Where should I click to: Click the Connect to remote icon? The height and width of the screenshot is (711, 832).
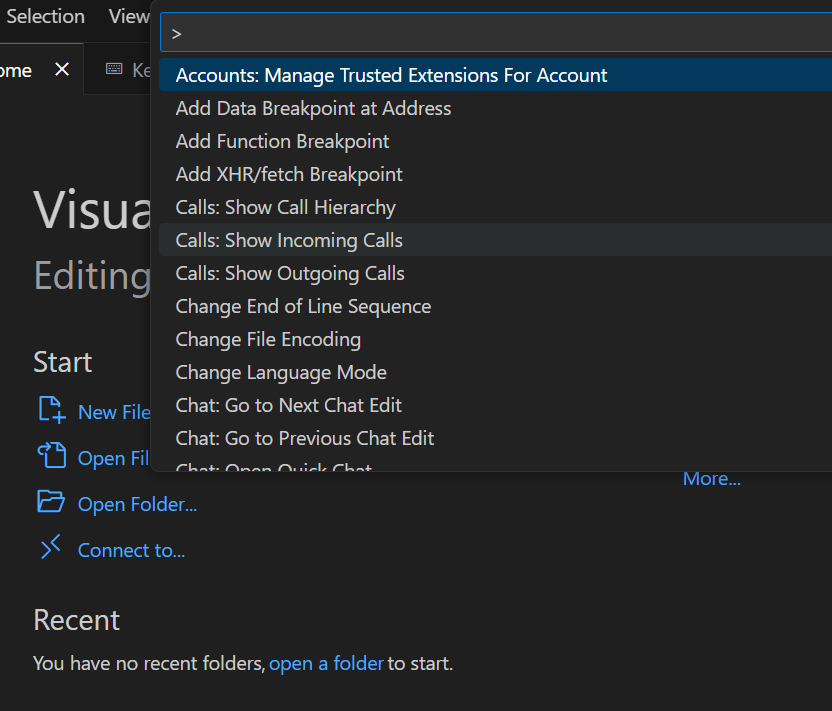(x=50, y=548)
